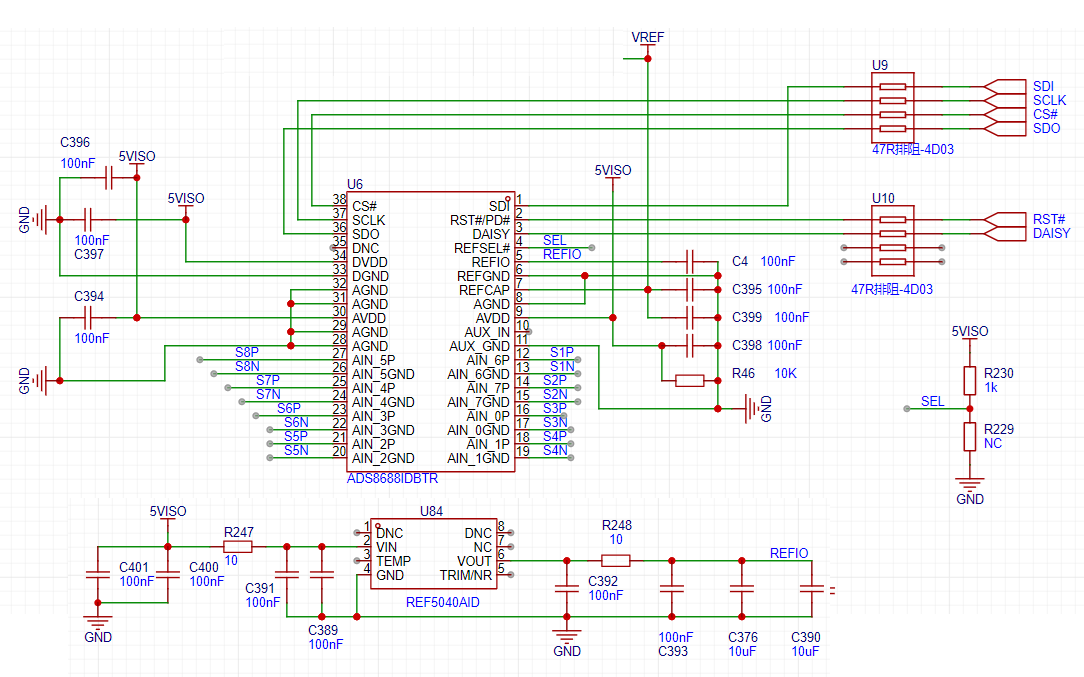The image size is (1084, 677).
Task: Select the S8N net label
Action: coord(247,367)
